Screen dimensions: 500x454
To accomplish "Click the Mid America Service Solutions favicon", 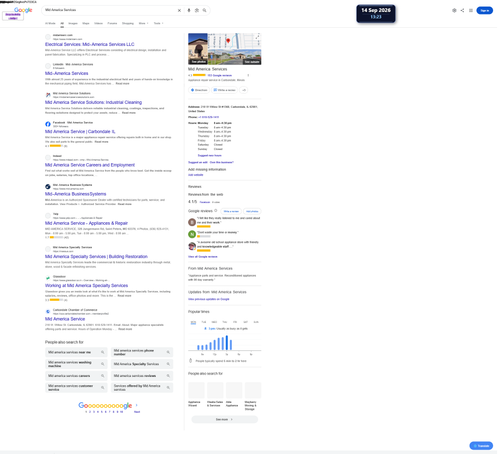I will 48,95.
